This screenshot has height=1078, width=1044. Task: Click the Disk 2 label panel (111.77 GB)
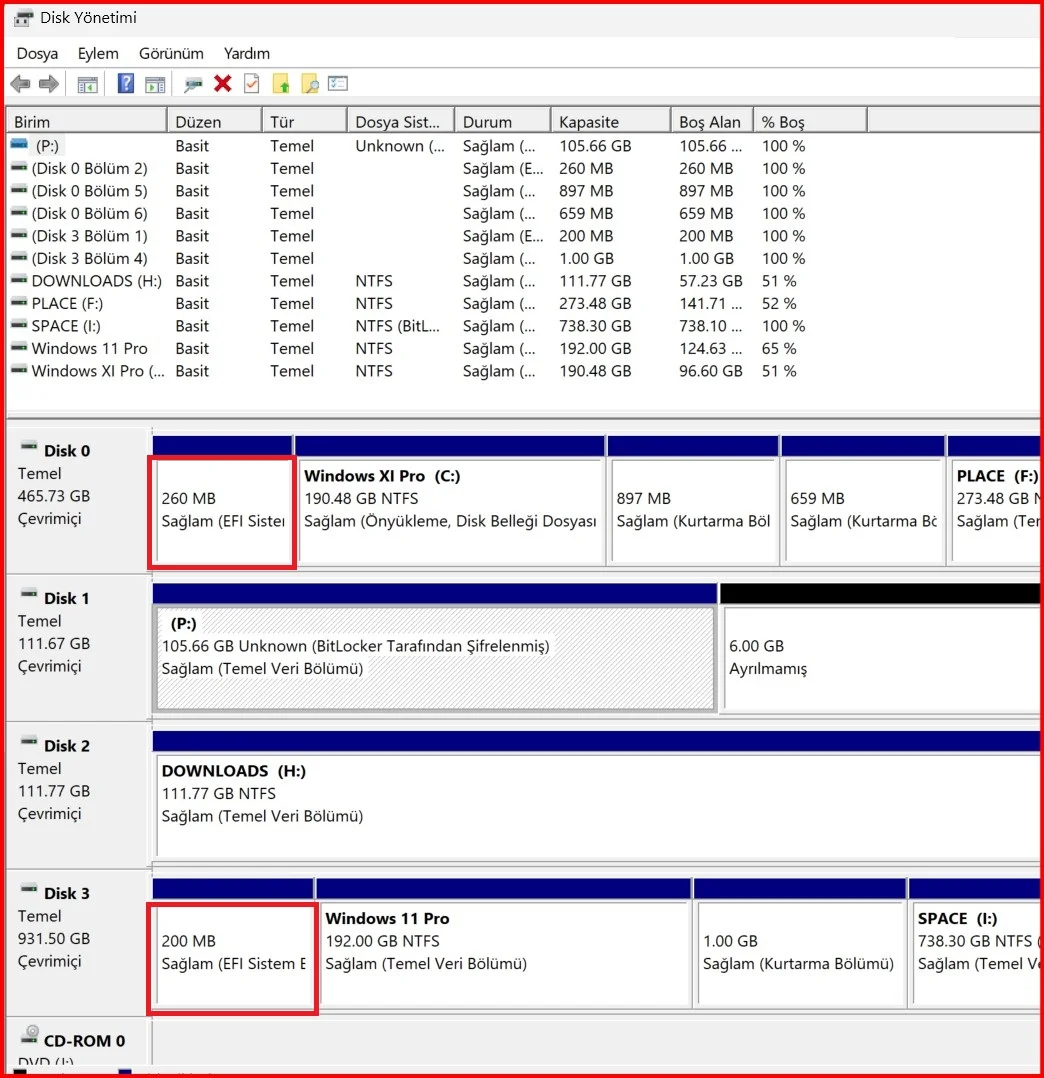coord(77,795)
